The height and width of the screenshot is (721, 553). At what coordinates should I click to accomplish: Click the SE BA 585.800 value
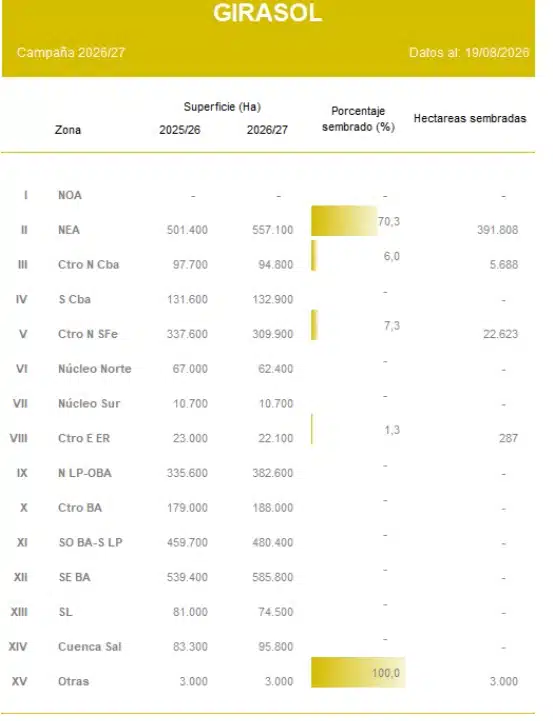coord(273,577)
